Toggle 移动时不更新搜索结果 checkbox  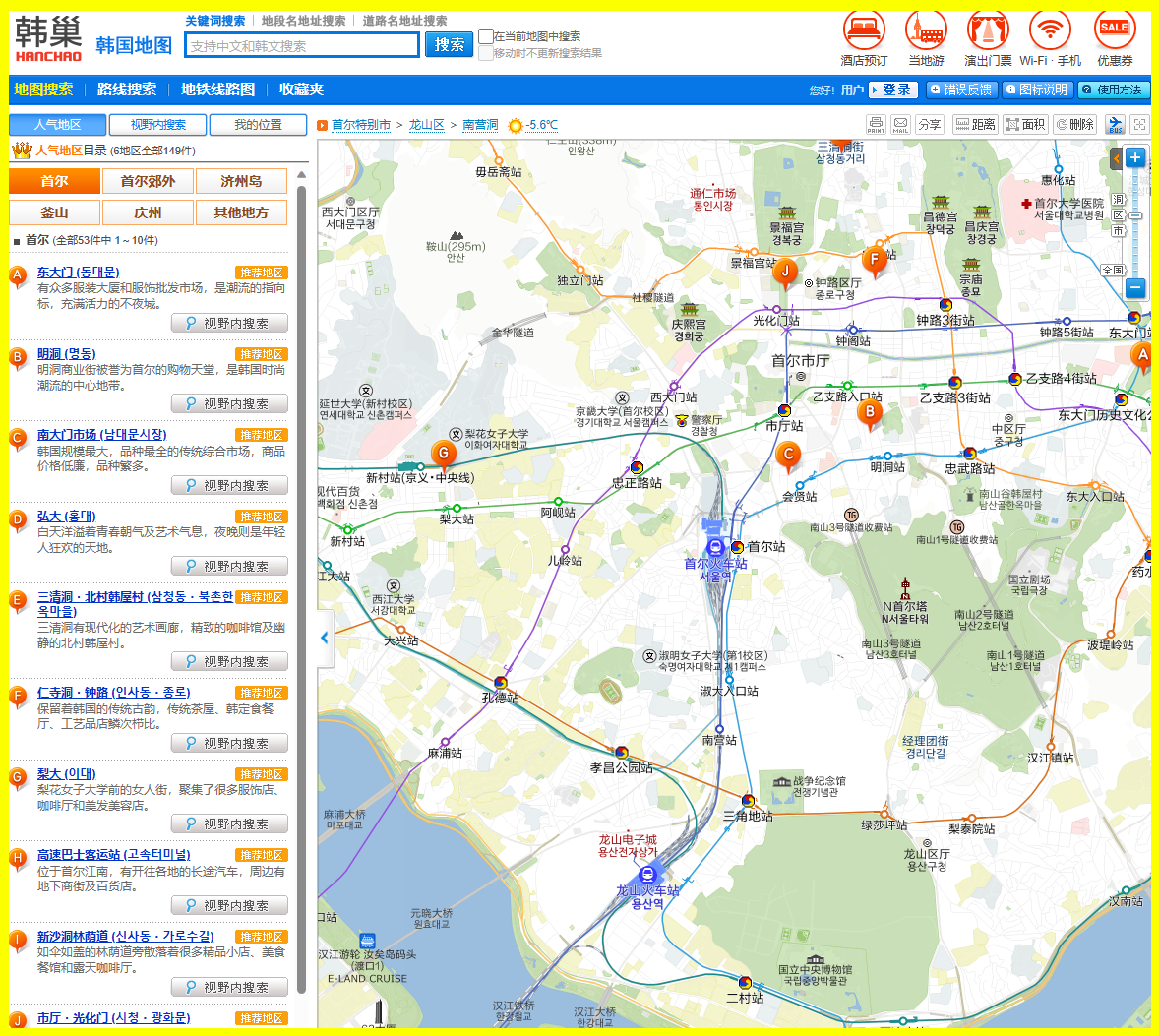click(486, 53)
